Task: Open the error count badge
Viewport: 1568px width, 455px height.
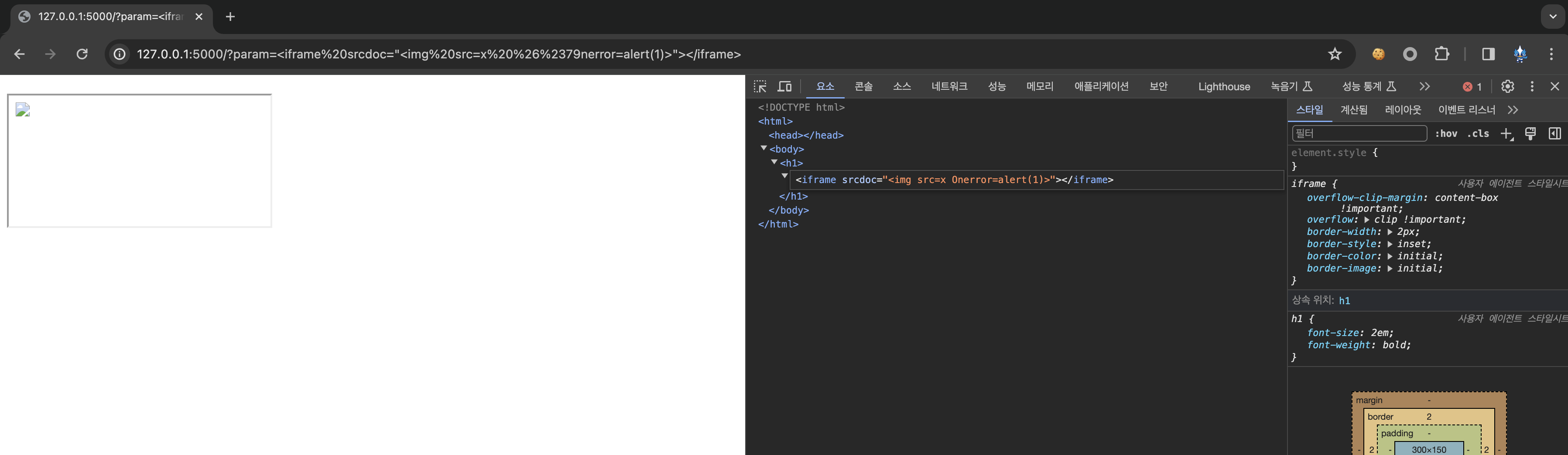Action: pos(1472,86)
